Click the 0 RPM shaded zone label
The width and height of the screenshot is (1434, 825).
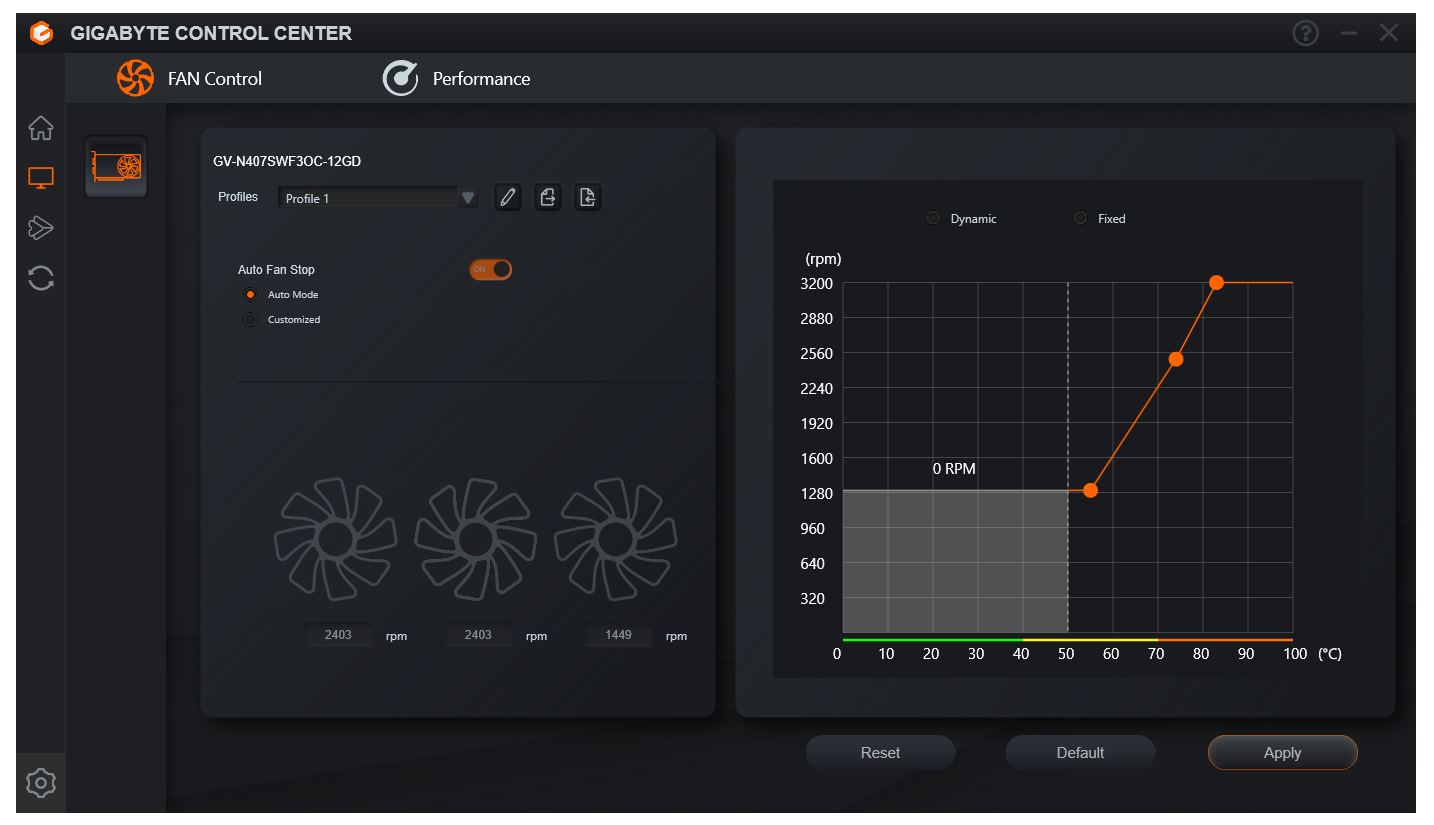coord(953,469)
